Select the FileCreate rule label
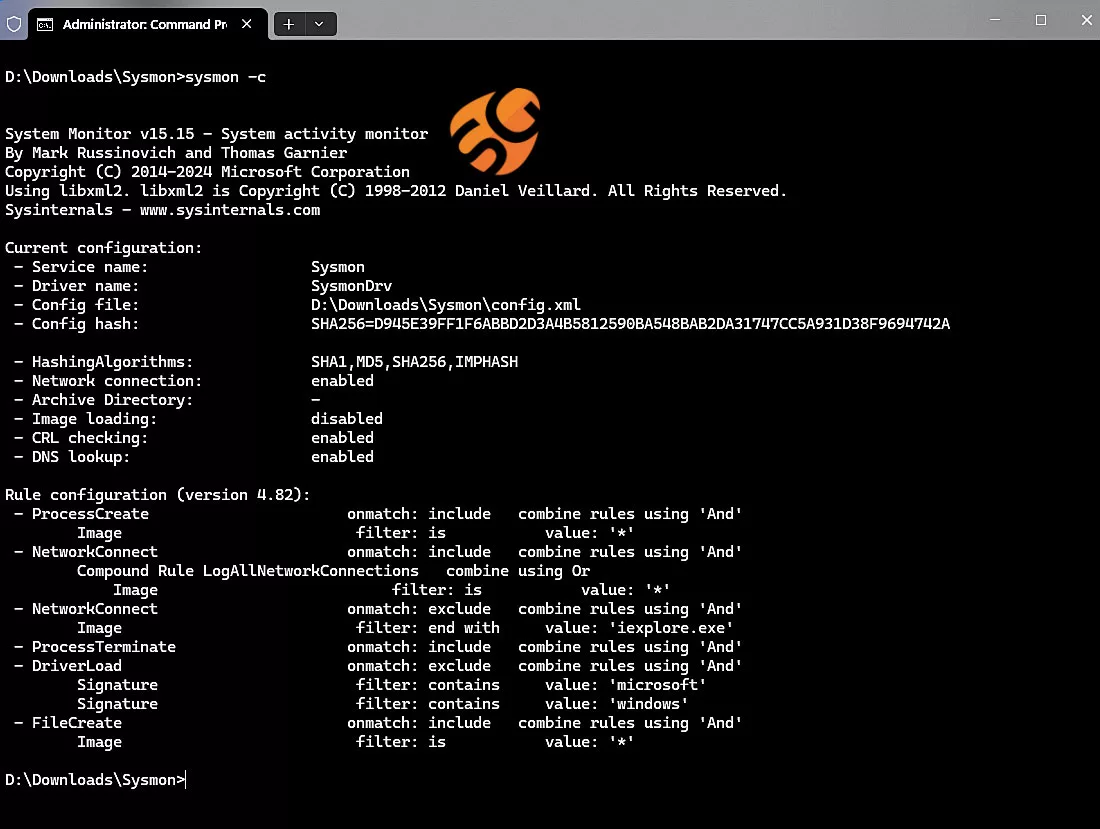 point(77,722)
